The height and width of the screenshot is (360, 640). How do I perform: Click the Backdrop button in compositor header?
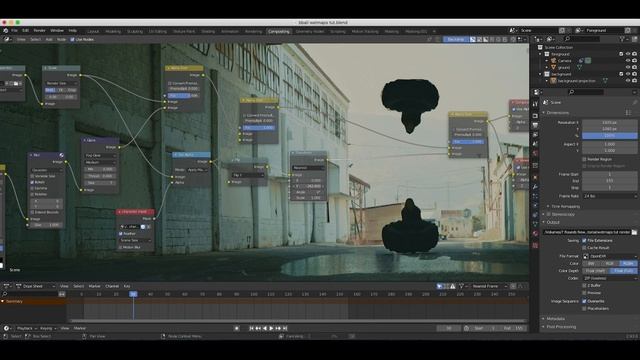coord(456,40)
